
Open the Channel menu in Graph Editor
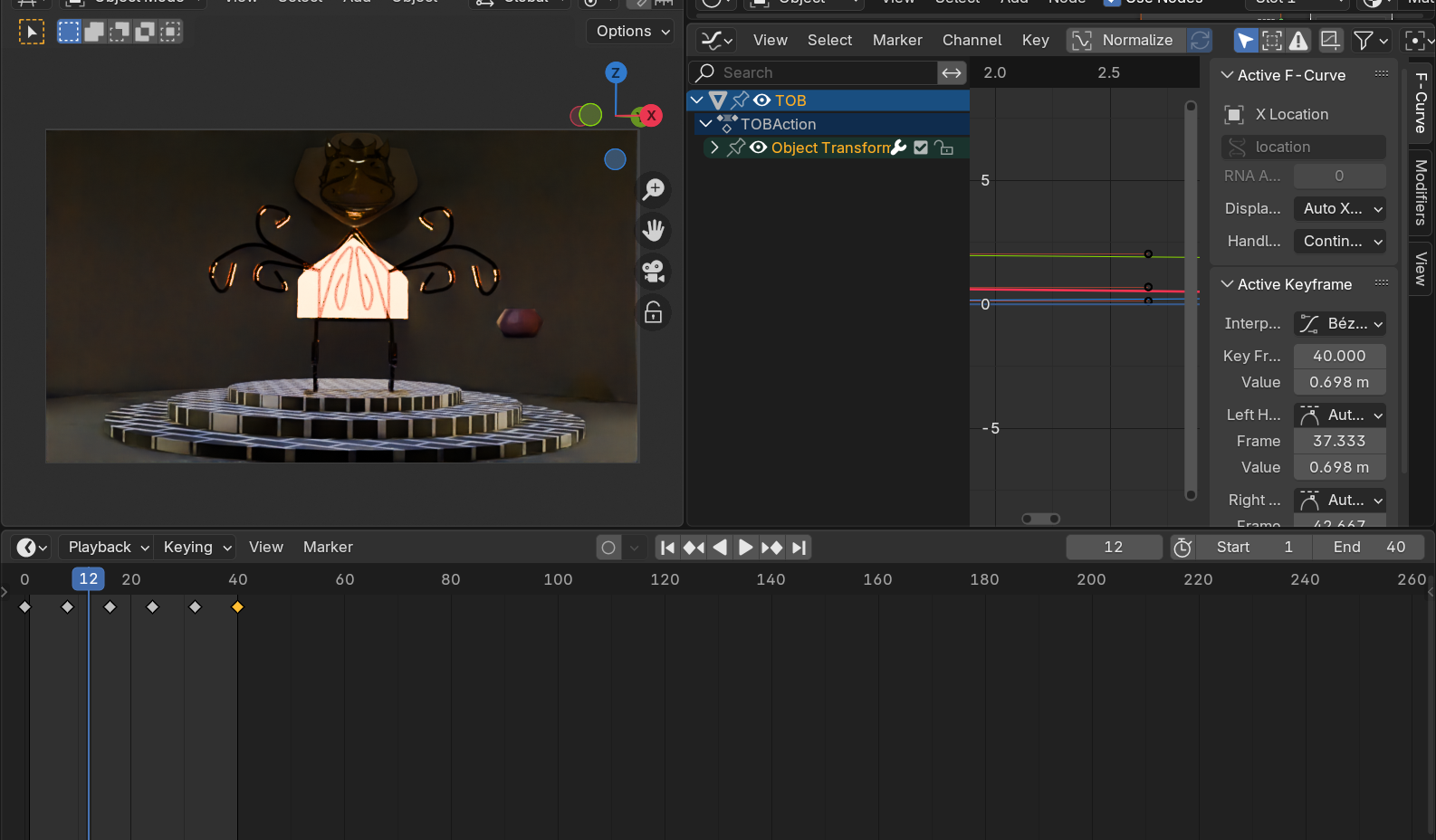tap(972, 40)
